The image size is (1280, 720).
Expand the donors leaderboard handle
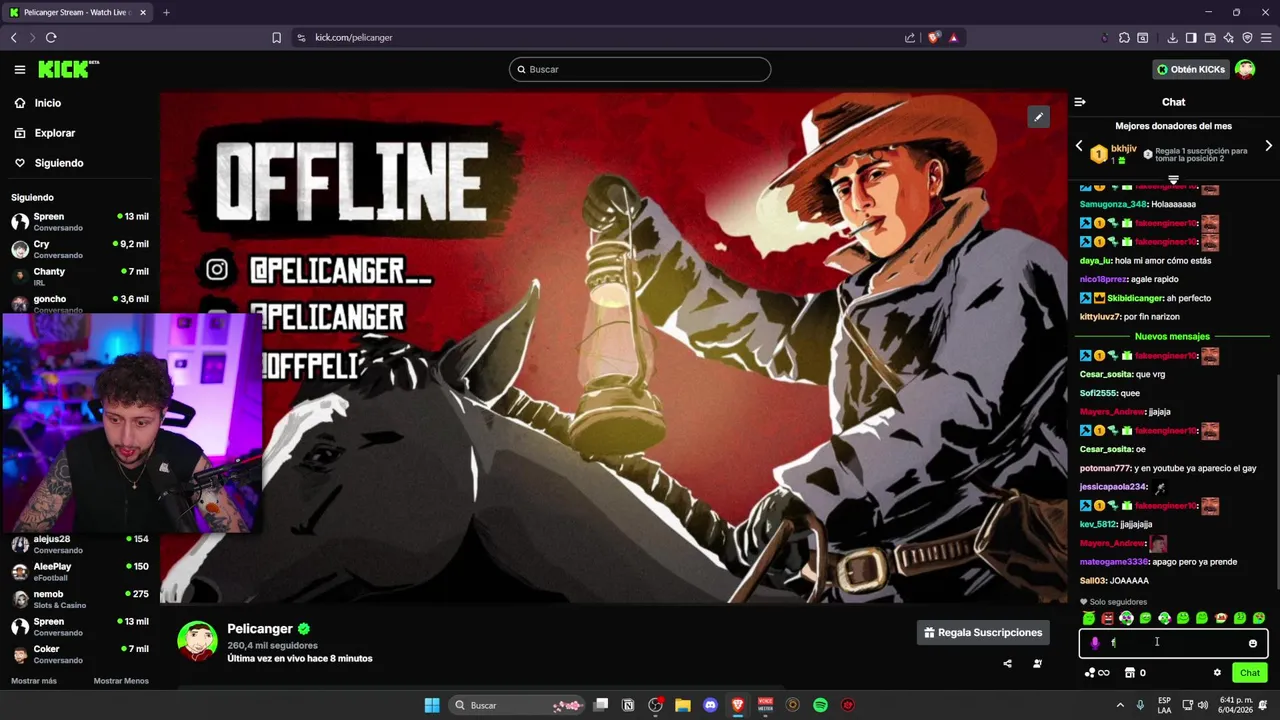click(x=1174, y=180)
